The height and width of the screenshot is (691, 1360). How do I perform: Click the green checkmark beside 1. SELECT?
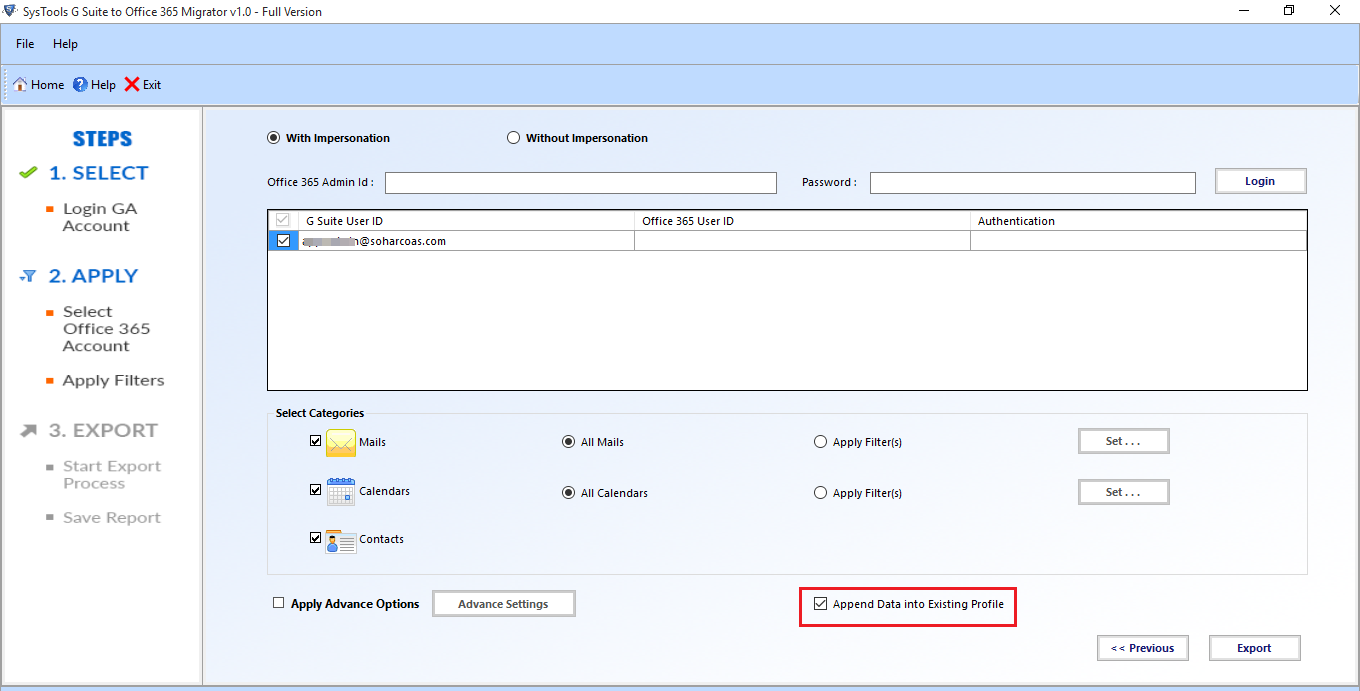click(28, 173)
